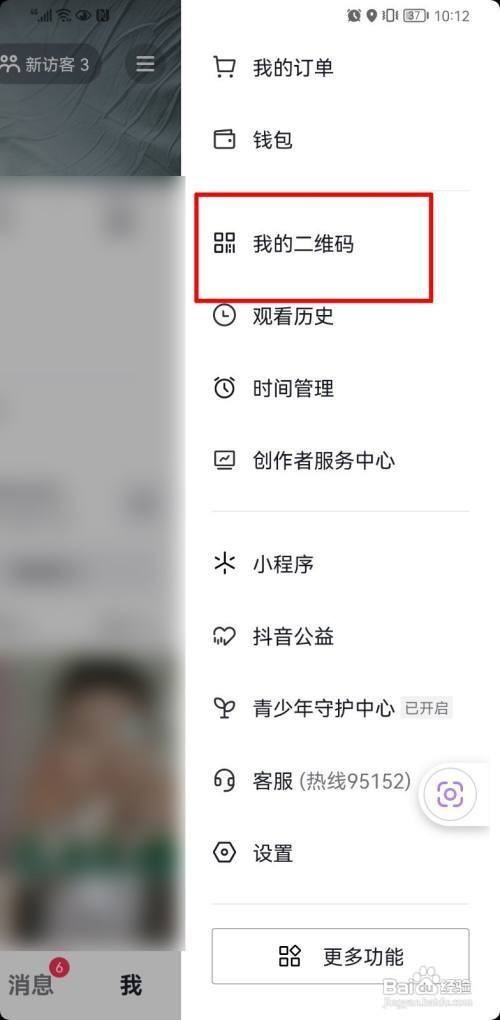Select the 我的二维码 menu entry text
This screenshot has width=500, height=1020.
point(303,244)
